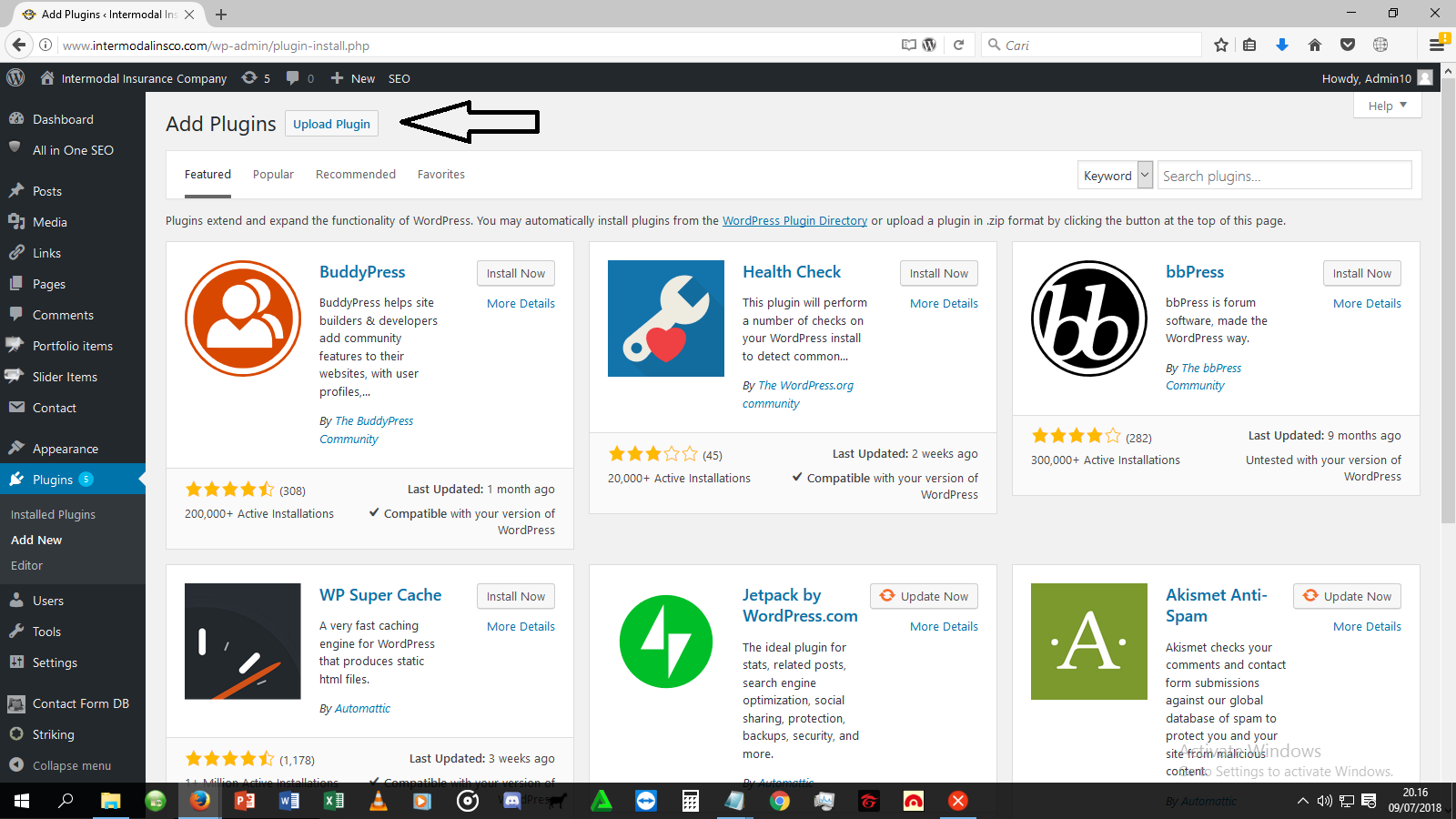The width and height of the screenshot is (1456, 819).
Task: Show hidden system tray icons chevron
Action: click(x=1303, y=801)
